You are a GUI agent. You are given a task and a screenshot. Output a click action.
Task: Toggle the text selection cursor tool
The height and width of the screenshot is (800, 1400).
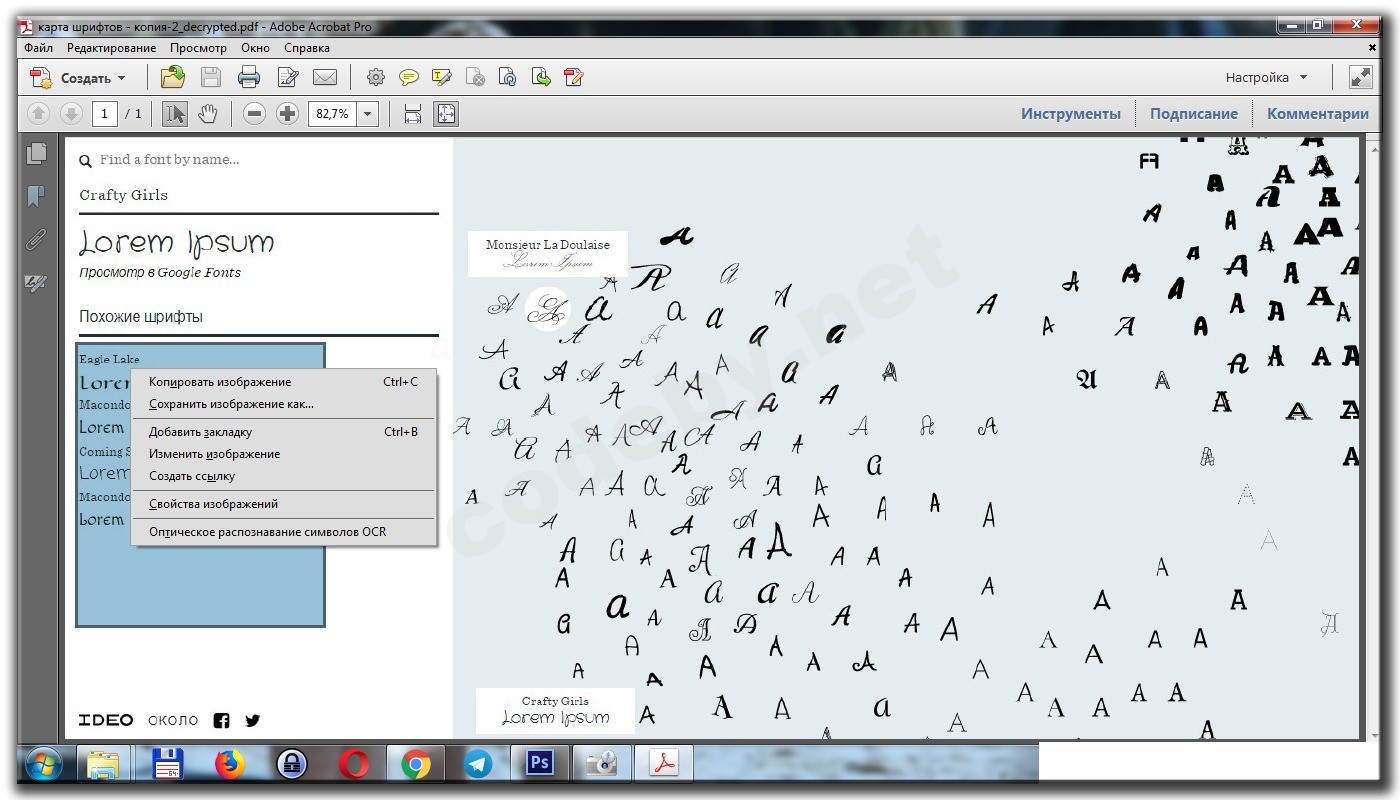tap(175, 114)
